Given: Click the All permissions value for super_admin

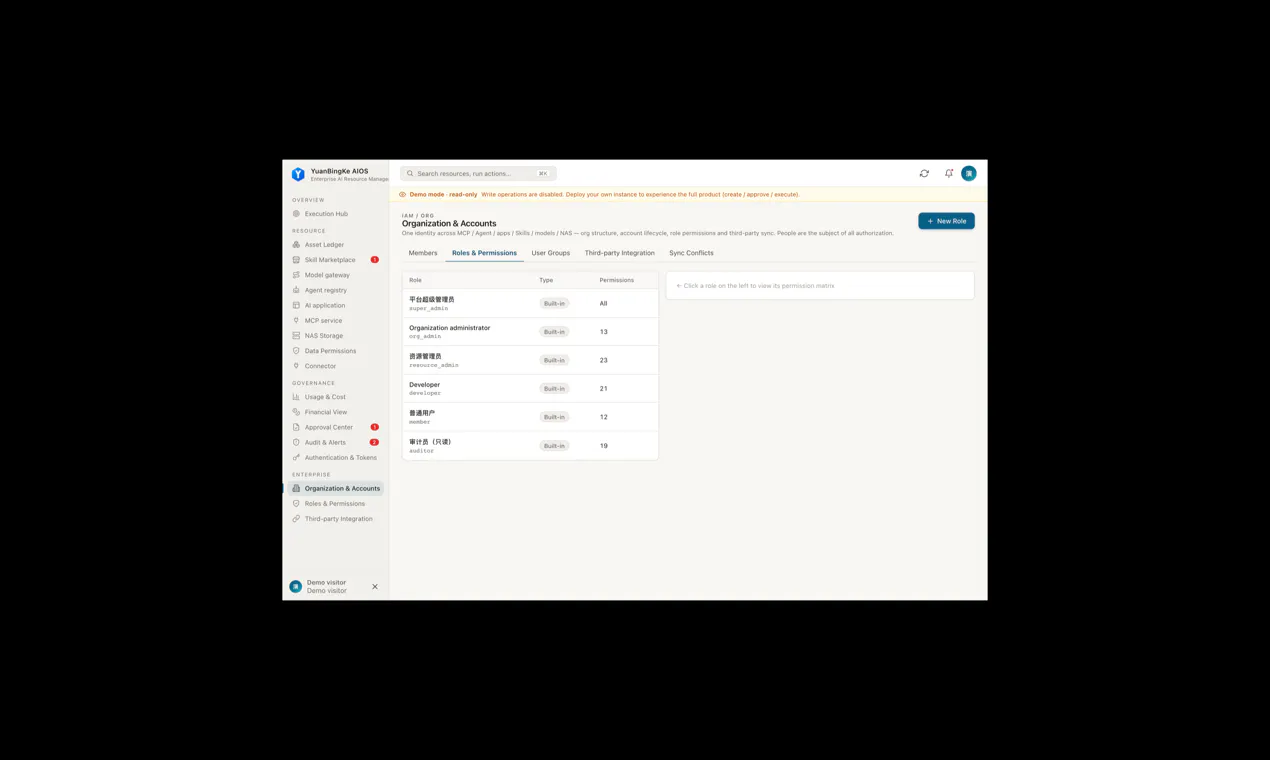Looking at the screenshot, I should (x=603, y=303).
